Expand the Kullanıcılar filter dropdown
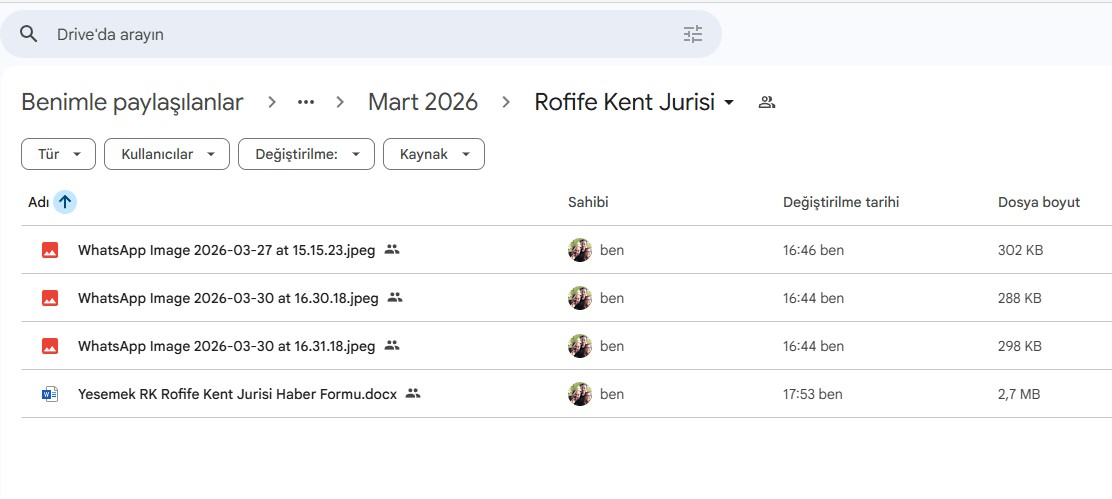Image resolution: width=1112 pixels, height=499 pixels. click(x=167, y=154)
